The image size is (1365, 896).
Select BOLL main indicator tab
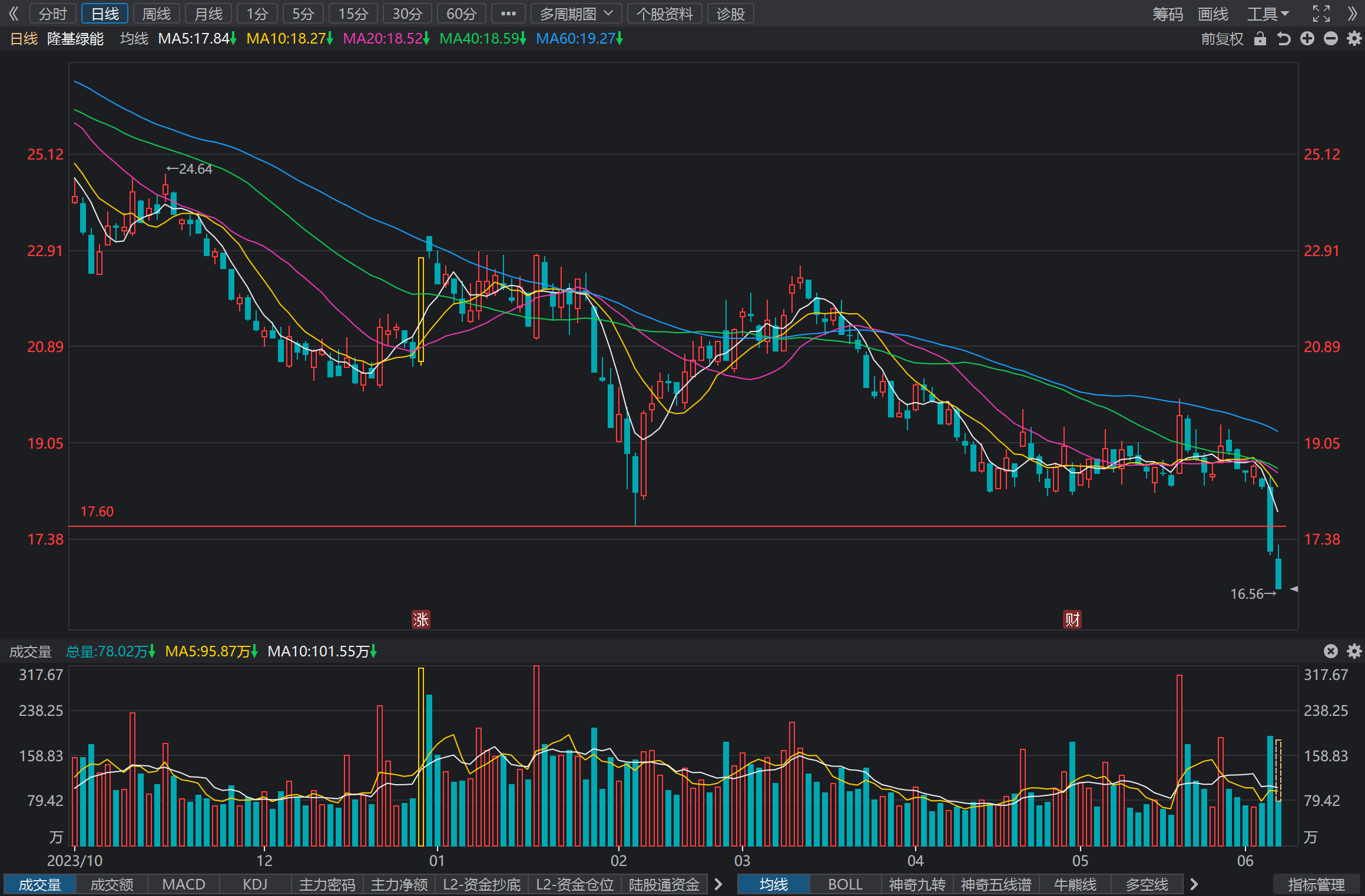click(846, 884)
